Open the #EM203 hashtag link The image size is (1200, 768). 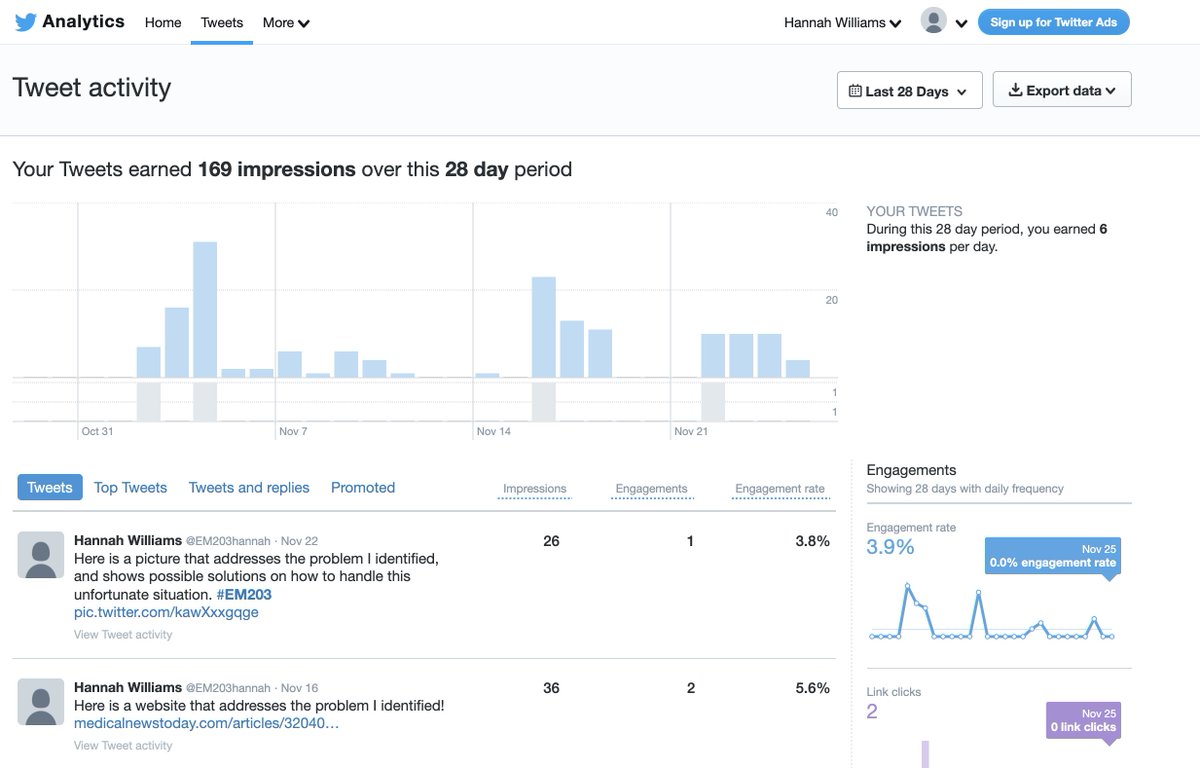[x=244, y=594]
